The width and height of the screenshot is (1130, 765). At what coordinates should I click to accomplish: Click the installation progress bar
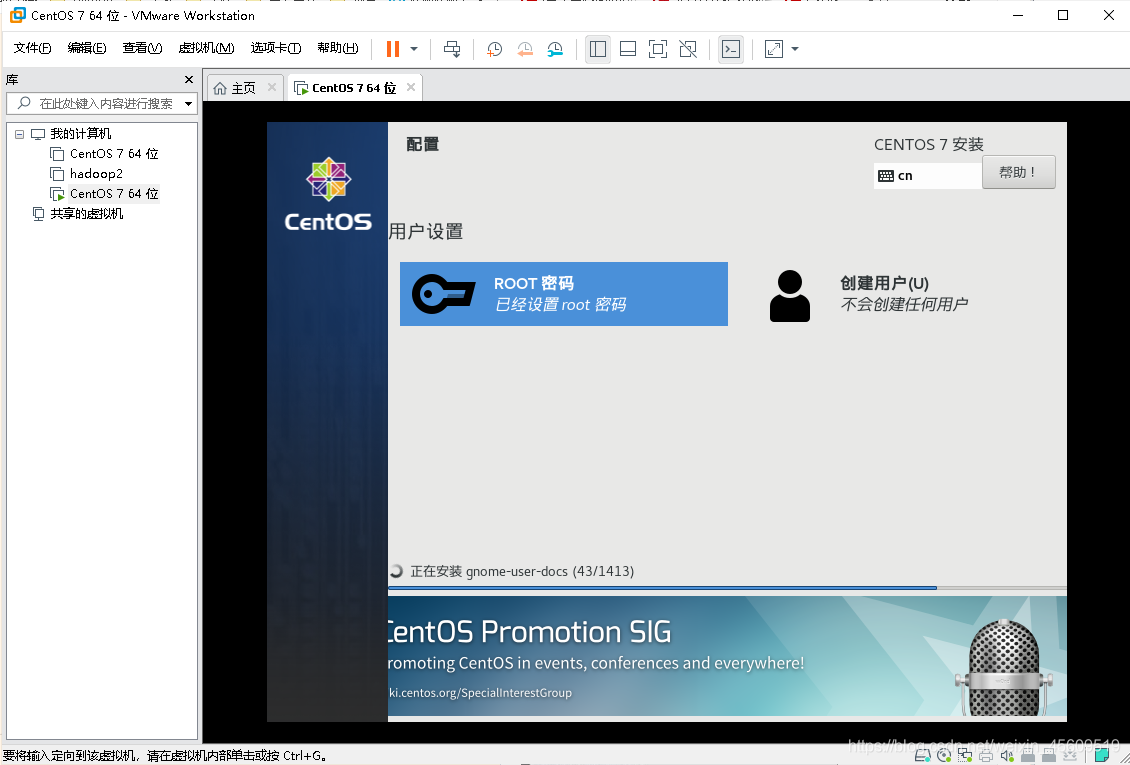727,588
